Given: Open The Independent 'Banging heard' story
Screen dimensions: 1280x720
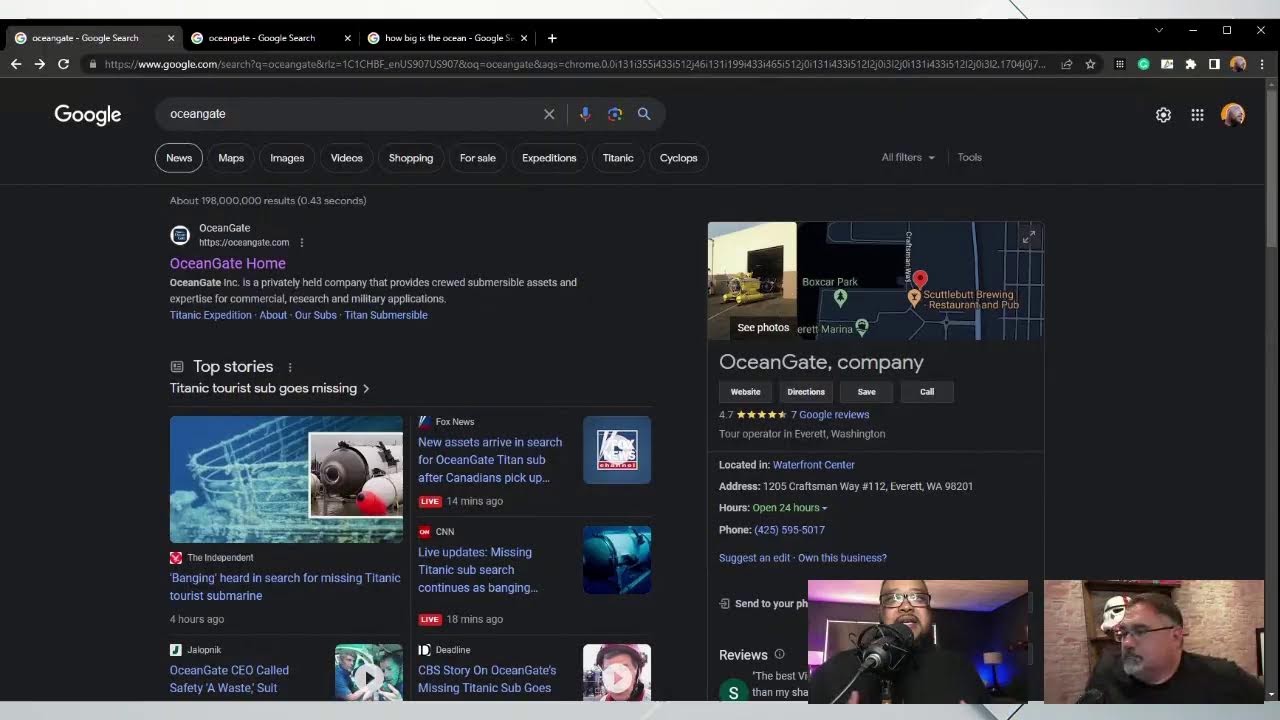Looking at the screenshot, I should tap(285, 587).
